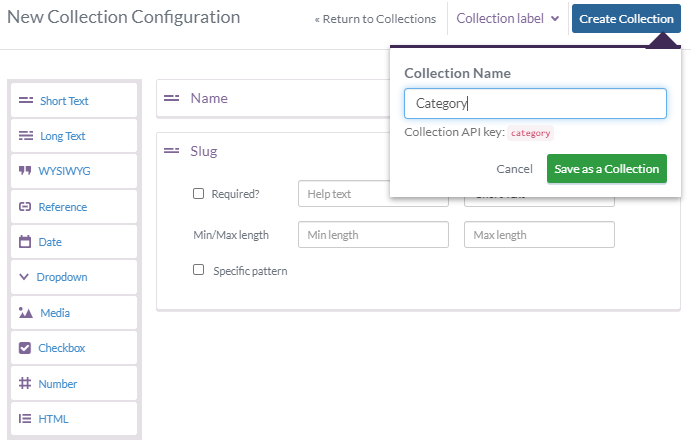Select the HTML list icon

click(x=26, y=419)
